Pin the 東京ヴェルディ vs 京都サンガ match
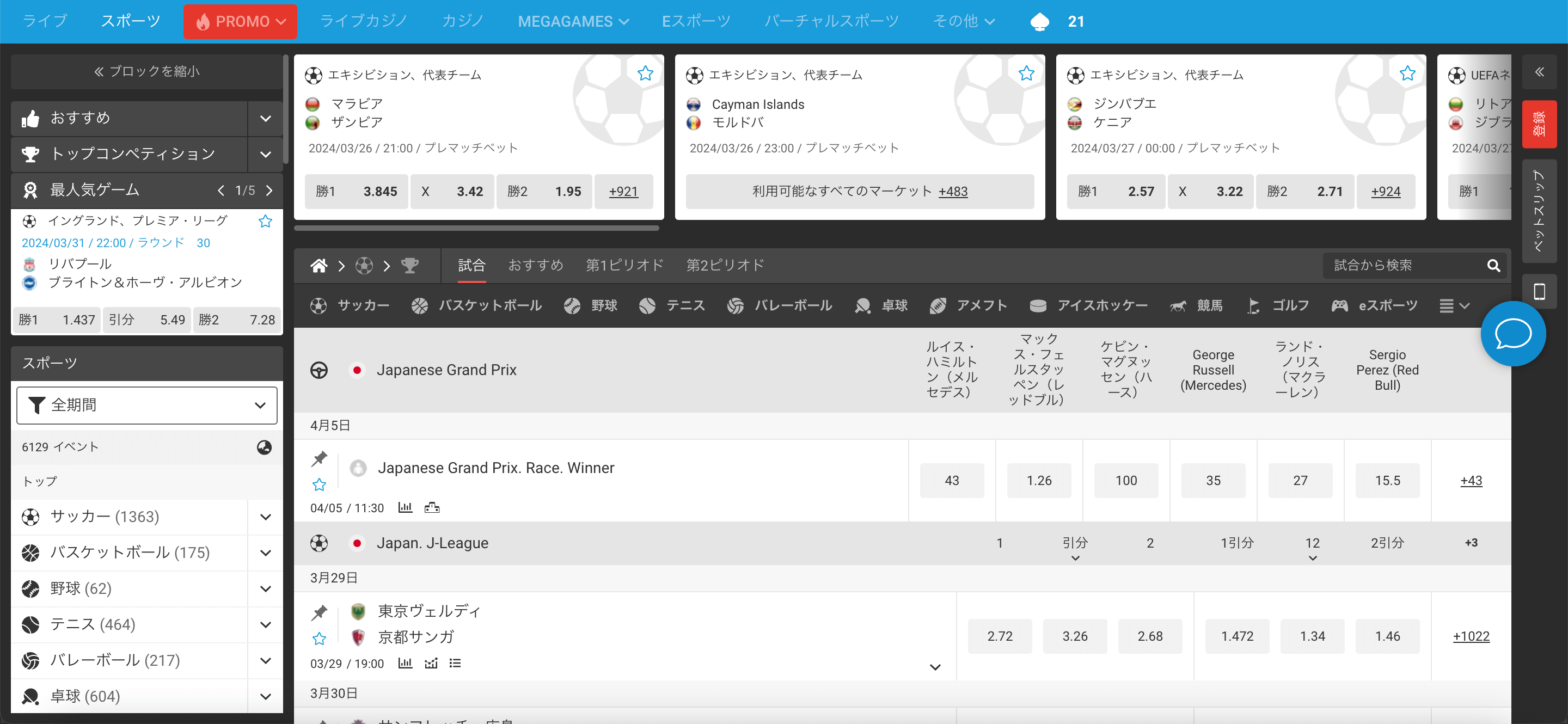 (x=319, y=612)
